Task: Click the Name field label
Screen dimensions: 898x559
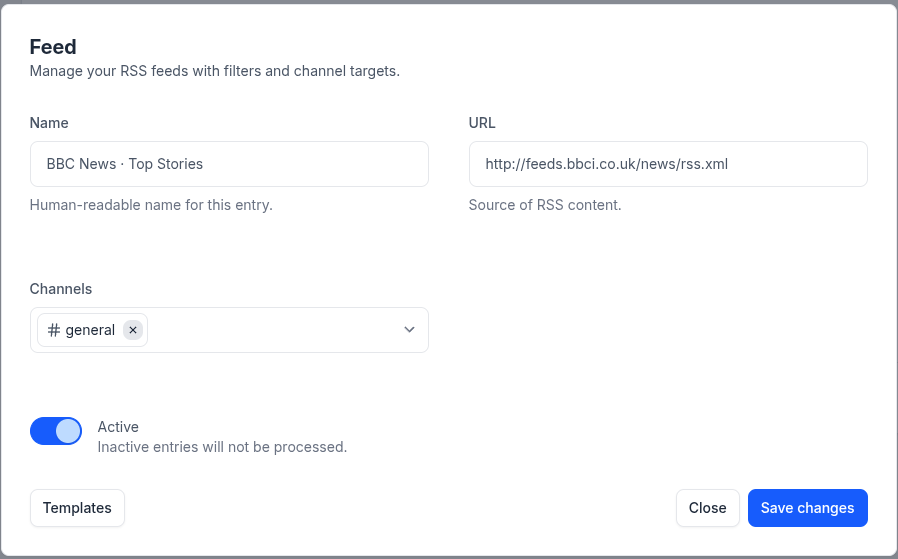Action: [49, 123]
